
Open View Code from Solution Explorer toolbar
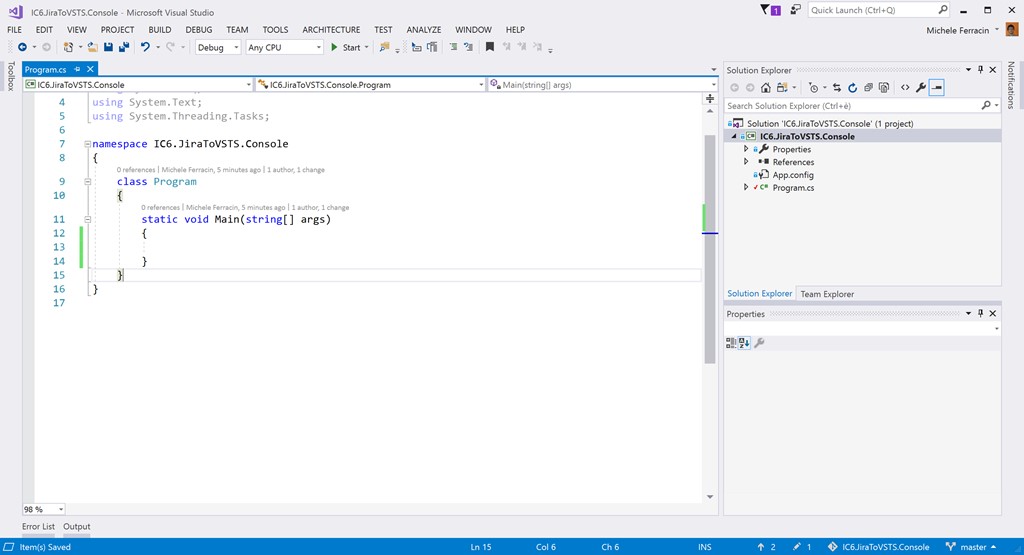904,88
